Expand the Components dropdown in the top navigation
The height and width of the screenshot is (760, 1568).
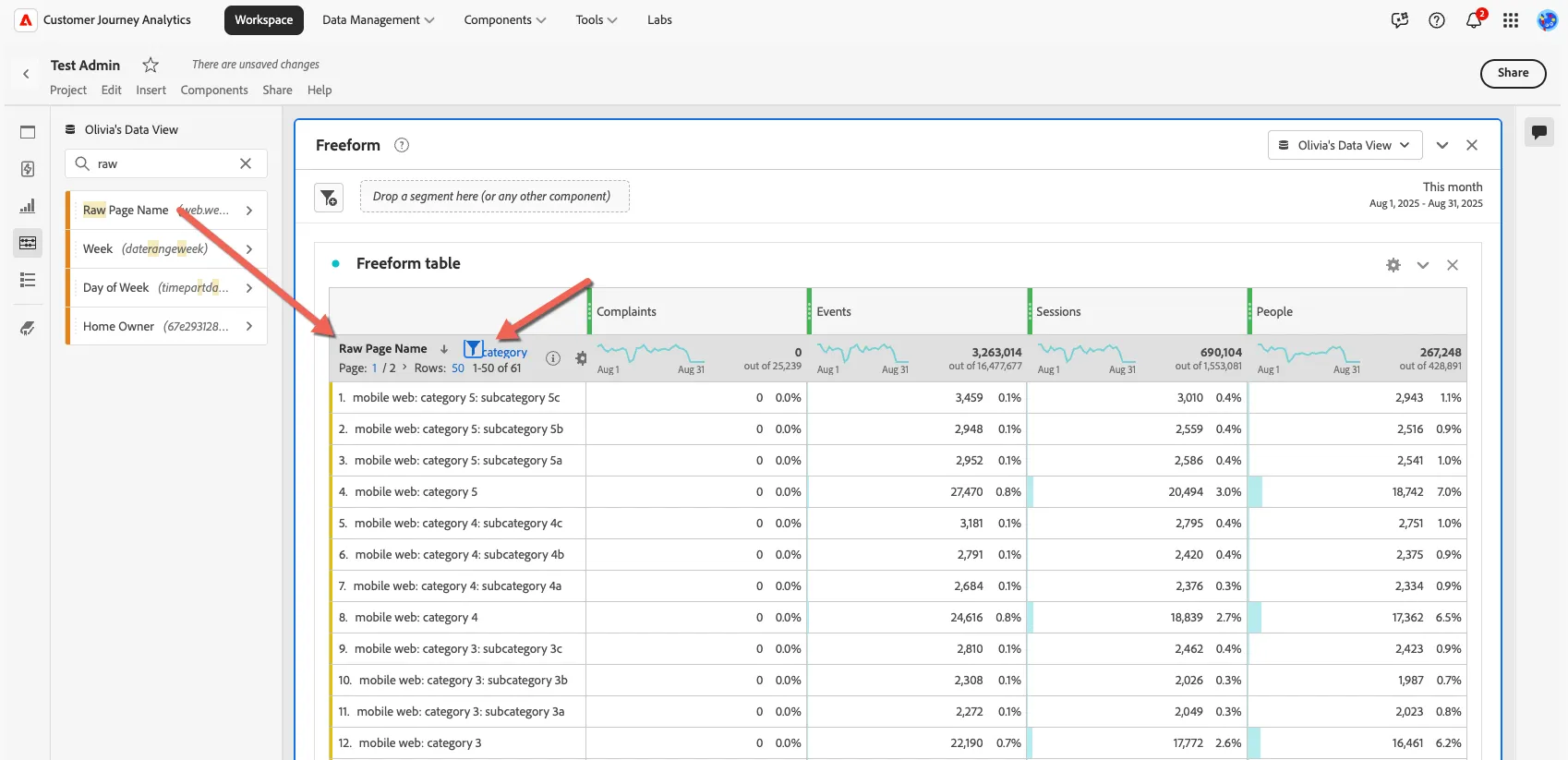pos(505,20)
